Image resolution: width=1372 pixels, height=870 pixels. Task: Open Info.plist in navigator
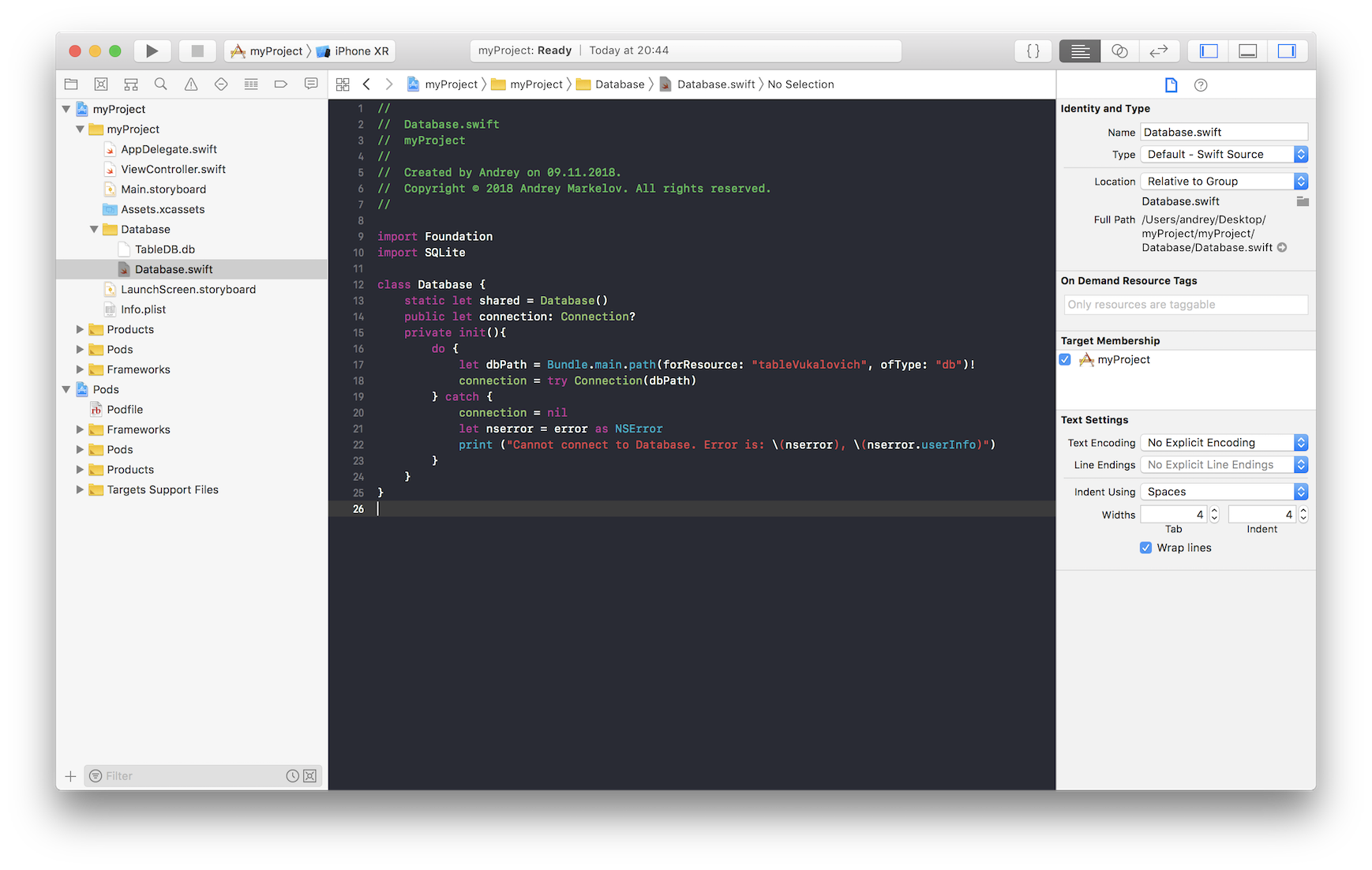143,310
